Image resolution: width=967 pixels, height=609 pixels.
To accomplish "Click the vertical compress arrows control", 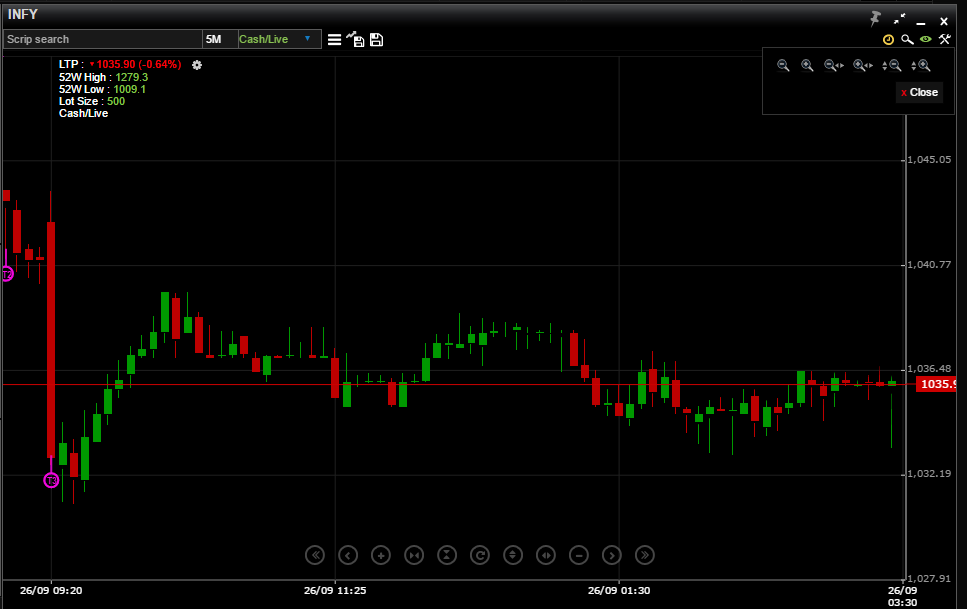I will [447, 555].
